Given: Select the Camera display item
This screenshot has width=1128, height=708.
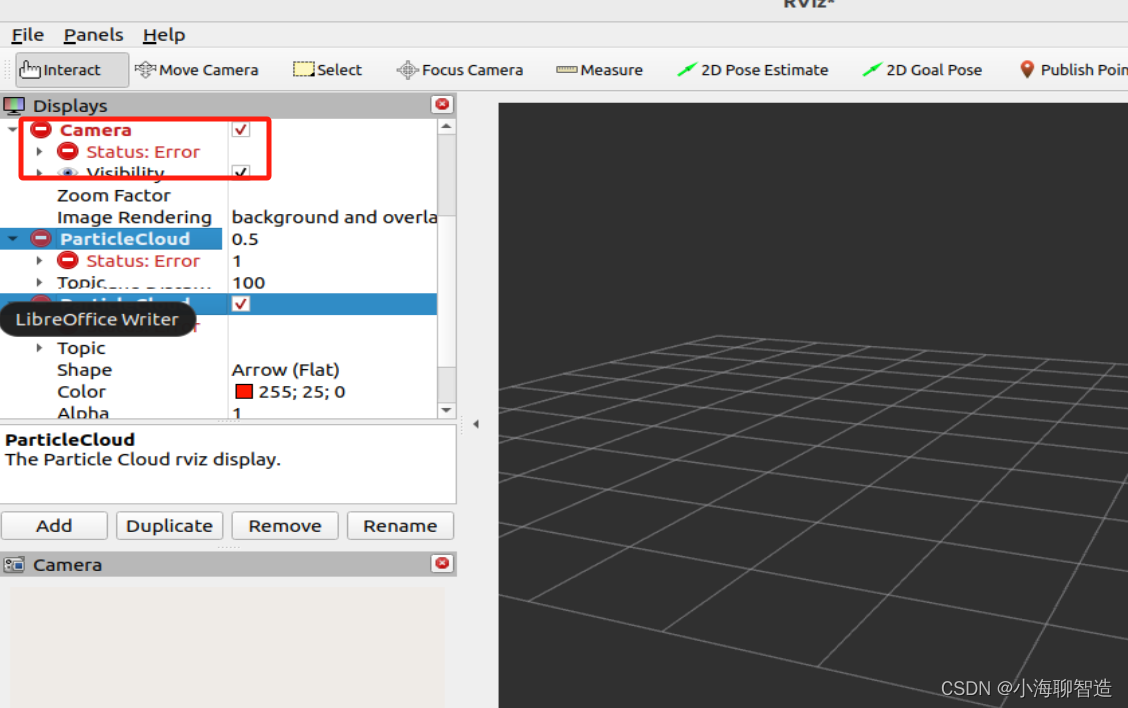Looking at the screenshot, I should pyautogui.click(x=96, y=130).
